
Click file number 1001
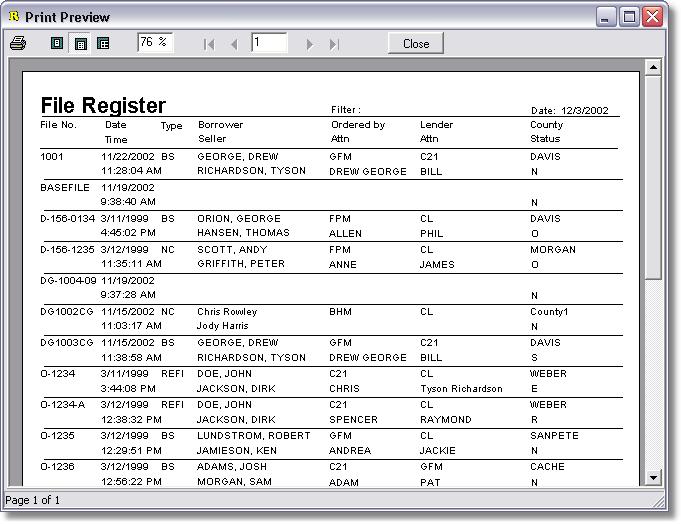pos(52,156)
